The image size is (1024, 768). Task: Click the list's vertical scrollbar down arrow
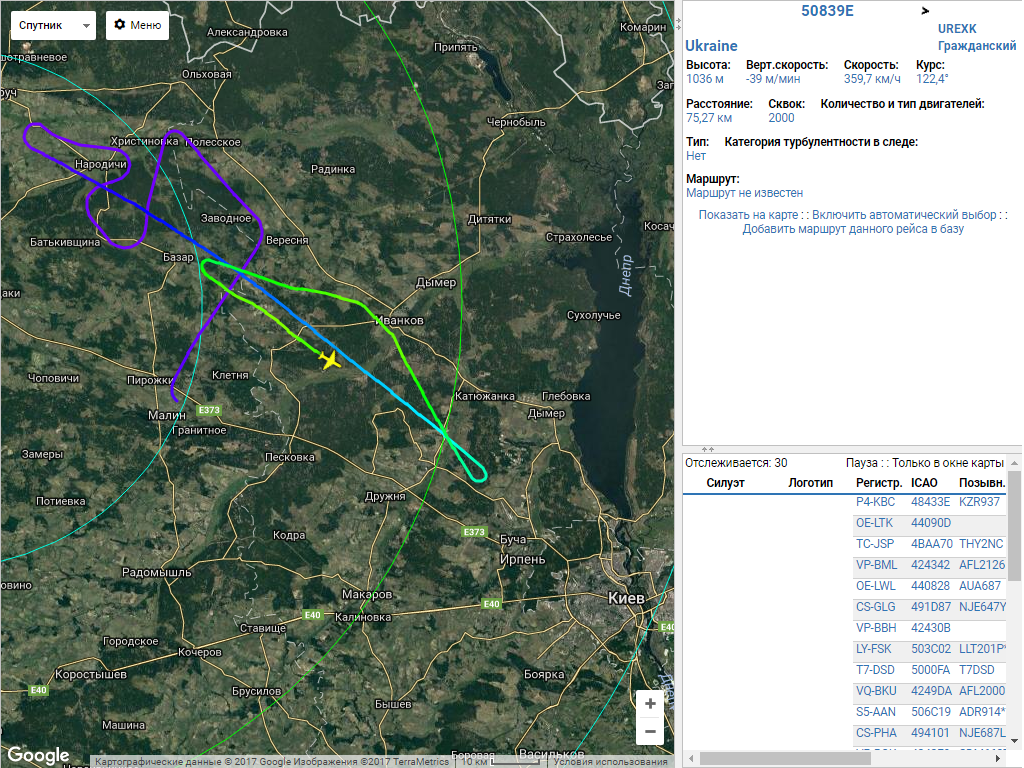pos(1014,741)
